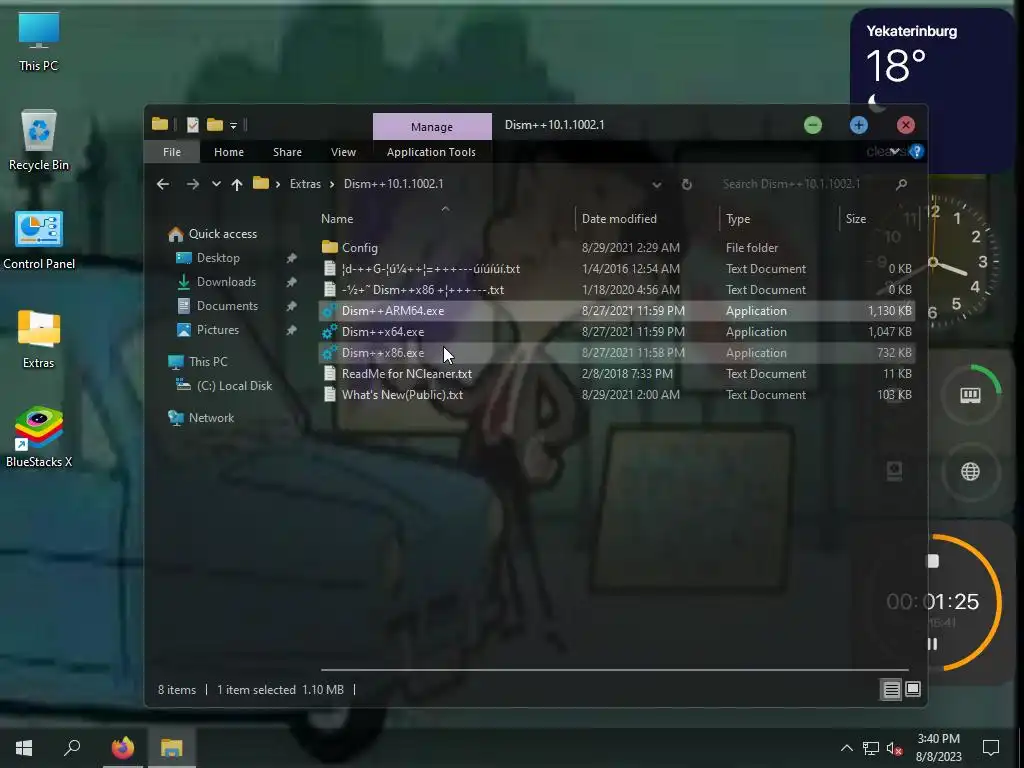This screenshot has width=1024, height=768.
Task: Refresh the current folder view
Action: (x=686, y=184)
